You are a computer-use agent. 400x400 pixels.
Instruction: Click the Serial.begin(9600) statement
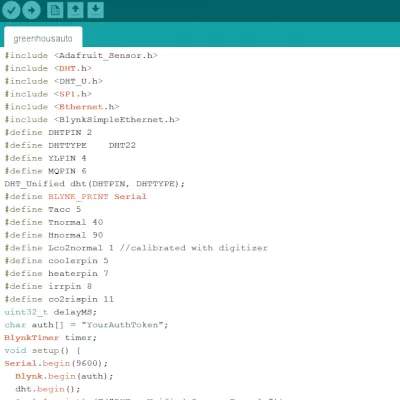pos(56,363)
